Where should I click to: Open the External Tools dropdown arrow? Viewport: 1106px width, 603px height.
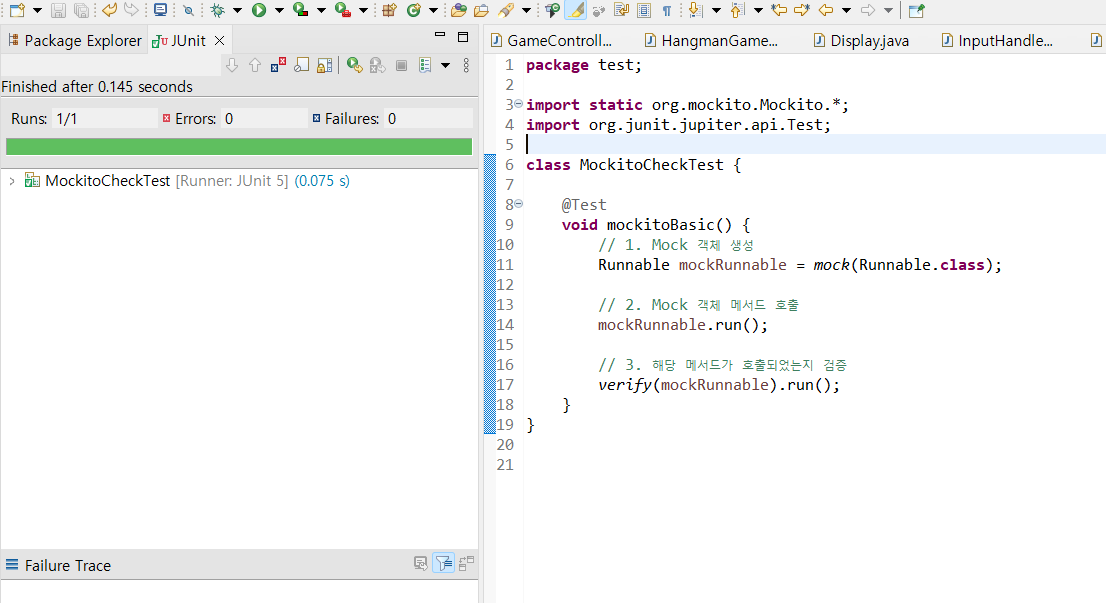(363, 11)
